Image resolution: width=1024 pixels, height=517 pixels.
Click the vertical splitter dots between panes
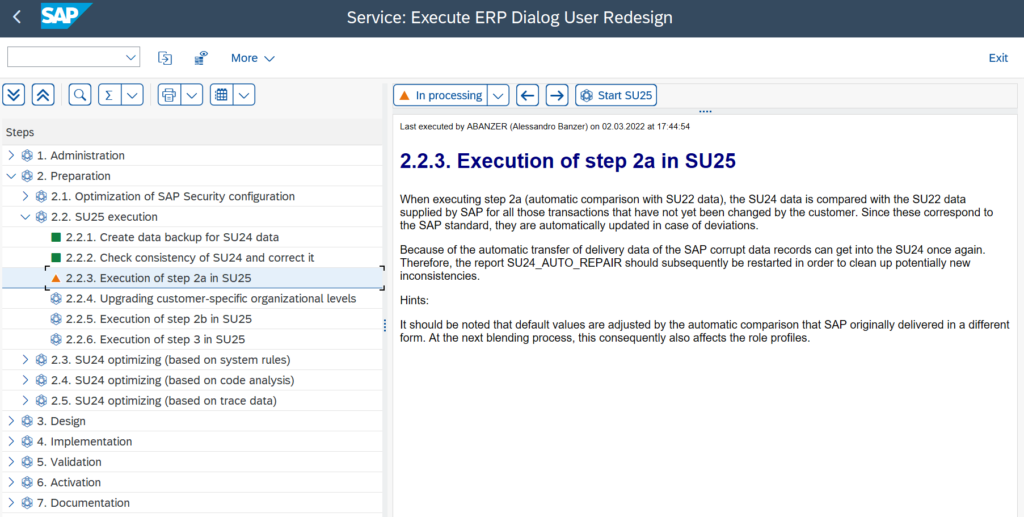(x=385, y=325)
